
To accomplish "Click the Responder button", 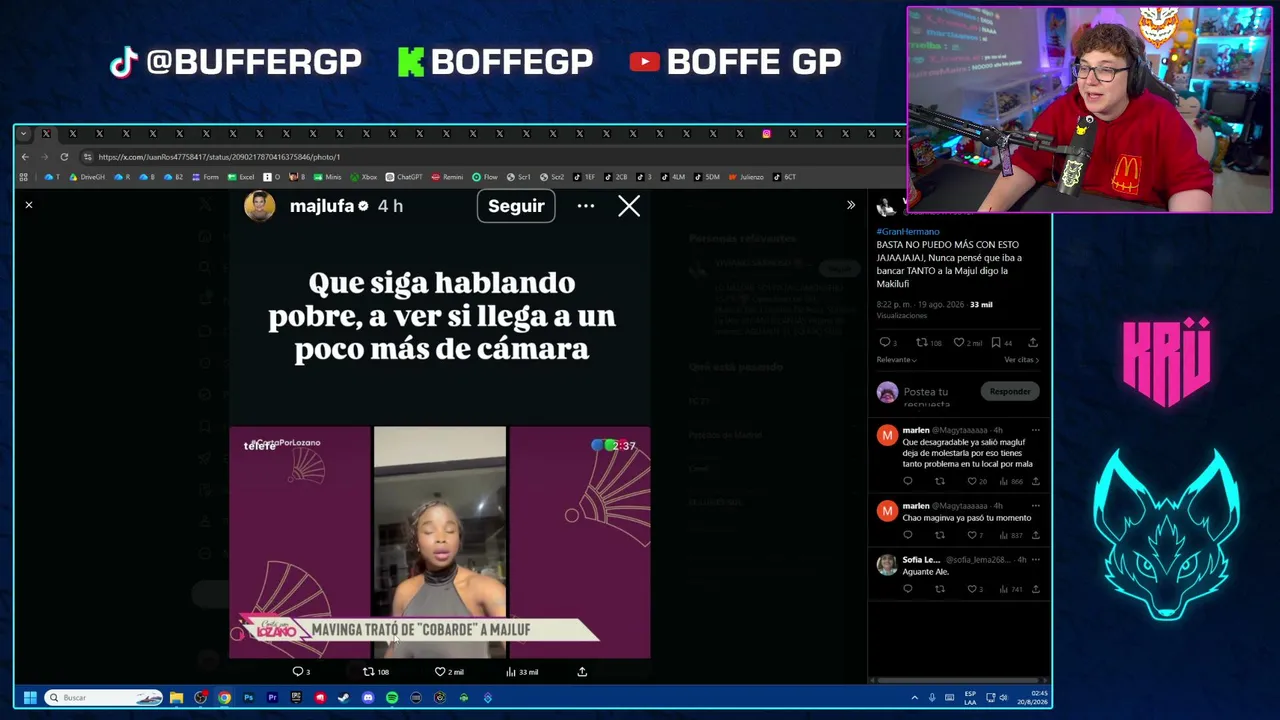I will [x=1010, y=392].
